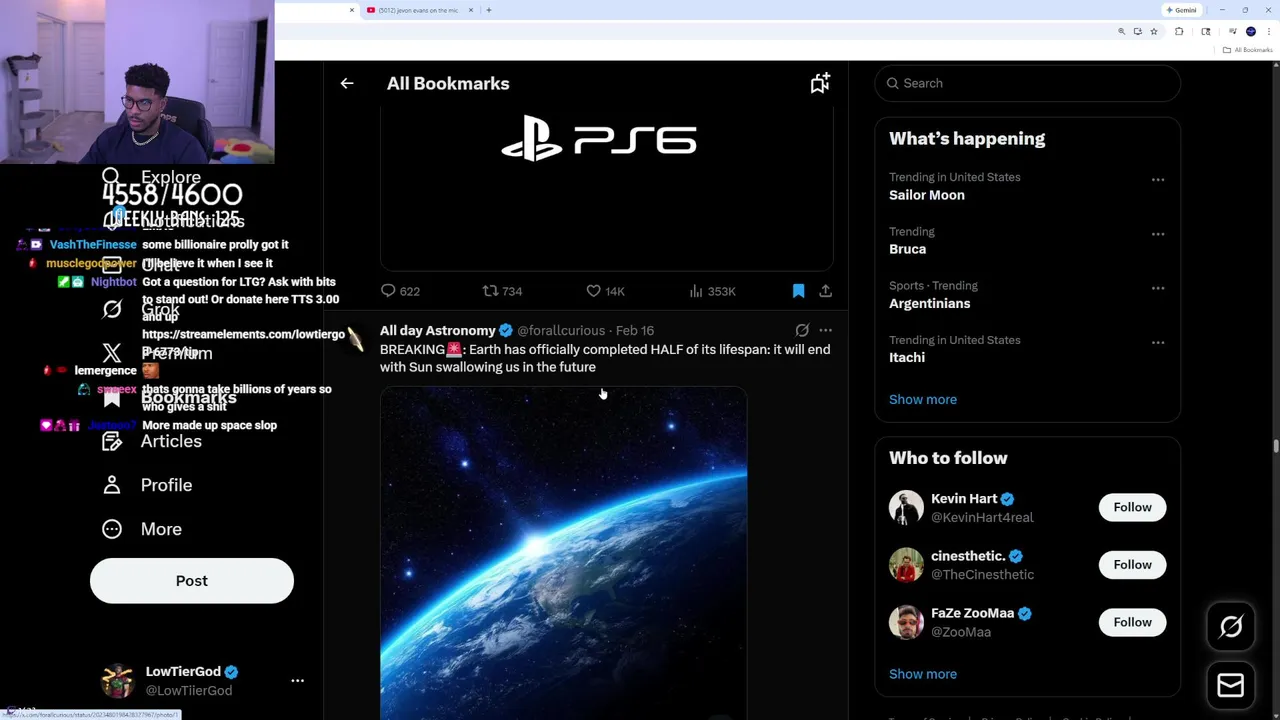Open Kevin Hart's profile picture

[x=906, y=508]
